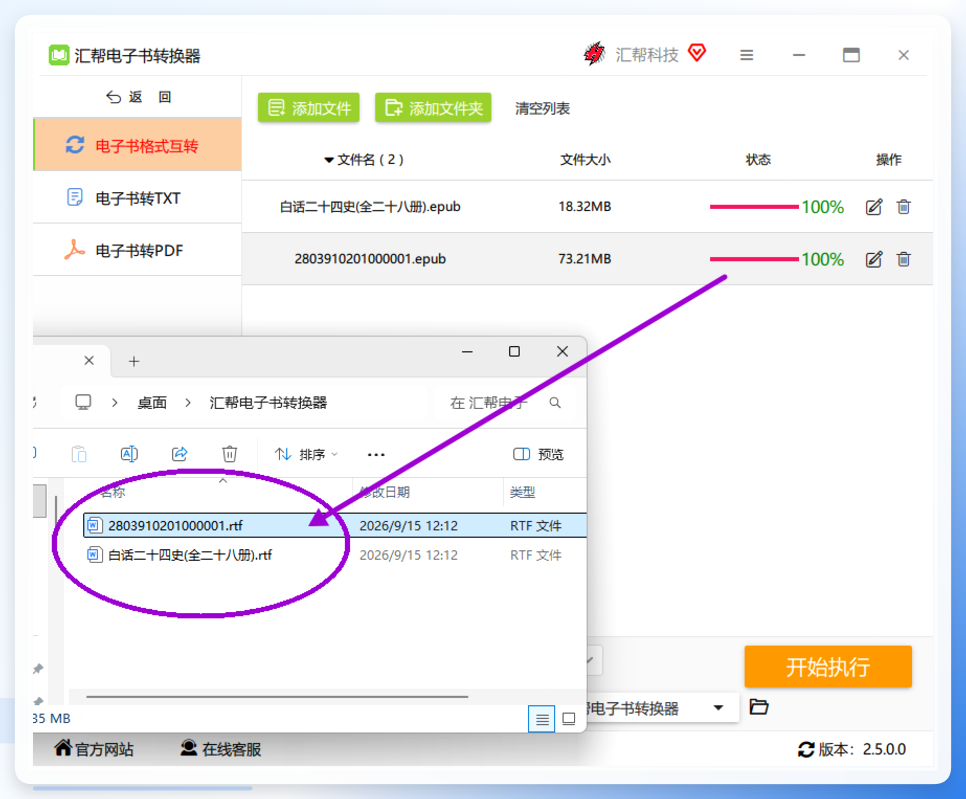Open the Explorer more options ellipsis
Image resolution: width=966 pixels, height=799 pixels.
tap(376, 455)
